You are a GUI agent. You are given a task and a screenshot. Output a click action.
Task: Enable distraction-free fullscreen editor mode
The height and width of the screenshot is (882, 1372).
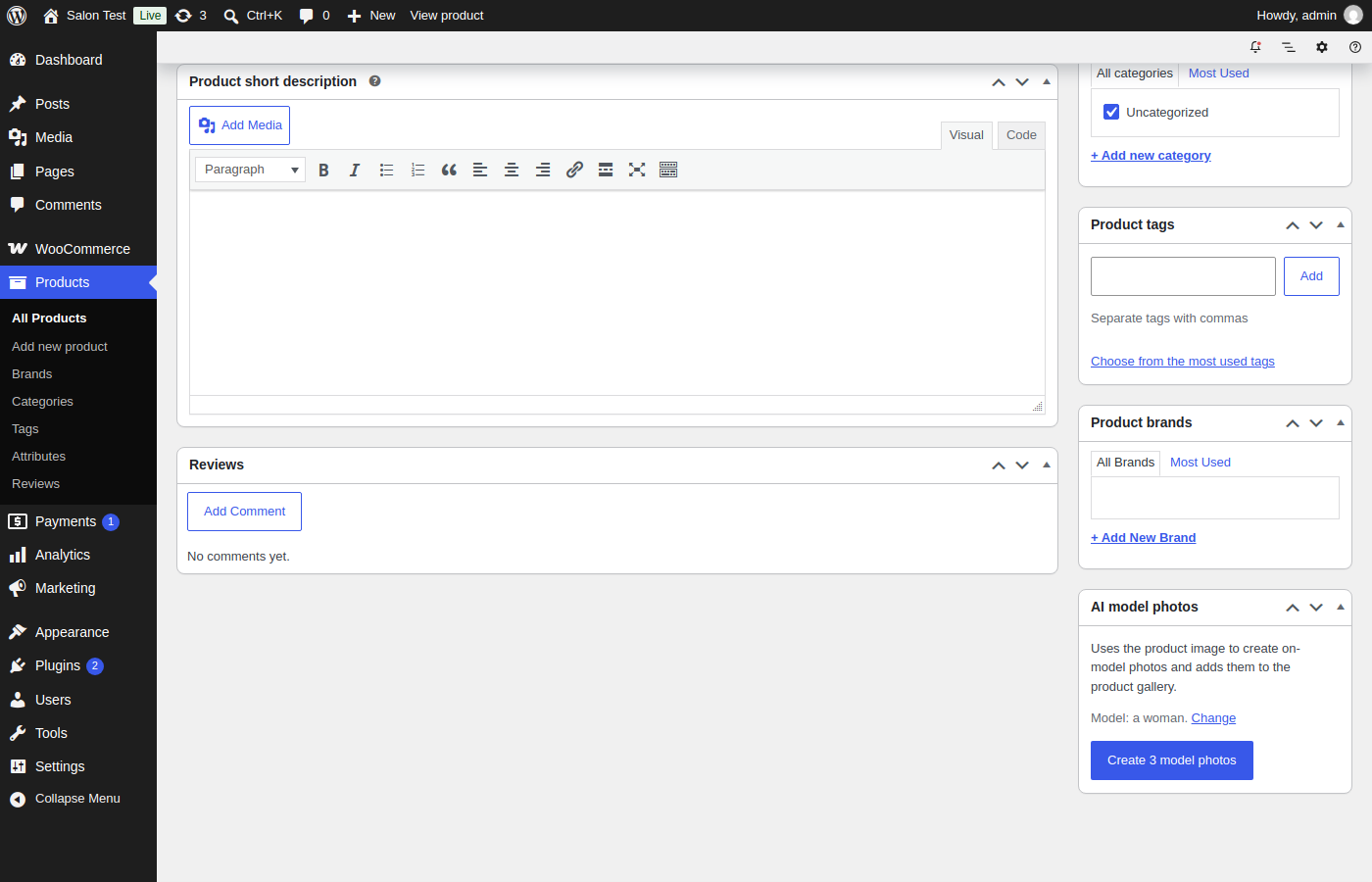pos(637,170)
